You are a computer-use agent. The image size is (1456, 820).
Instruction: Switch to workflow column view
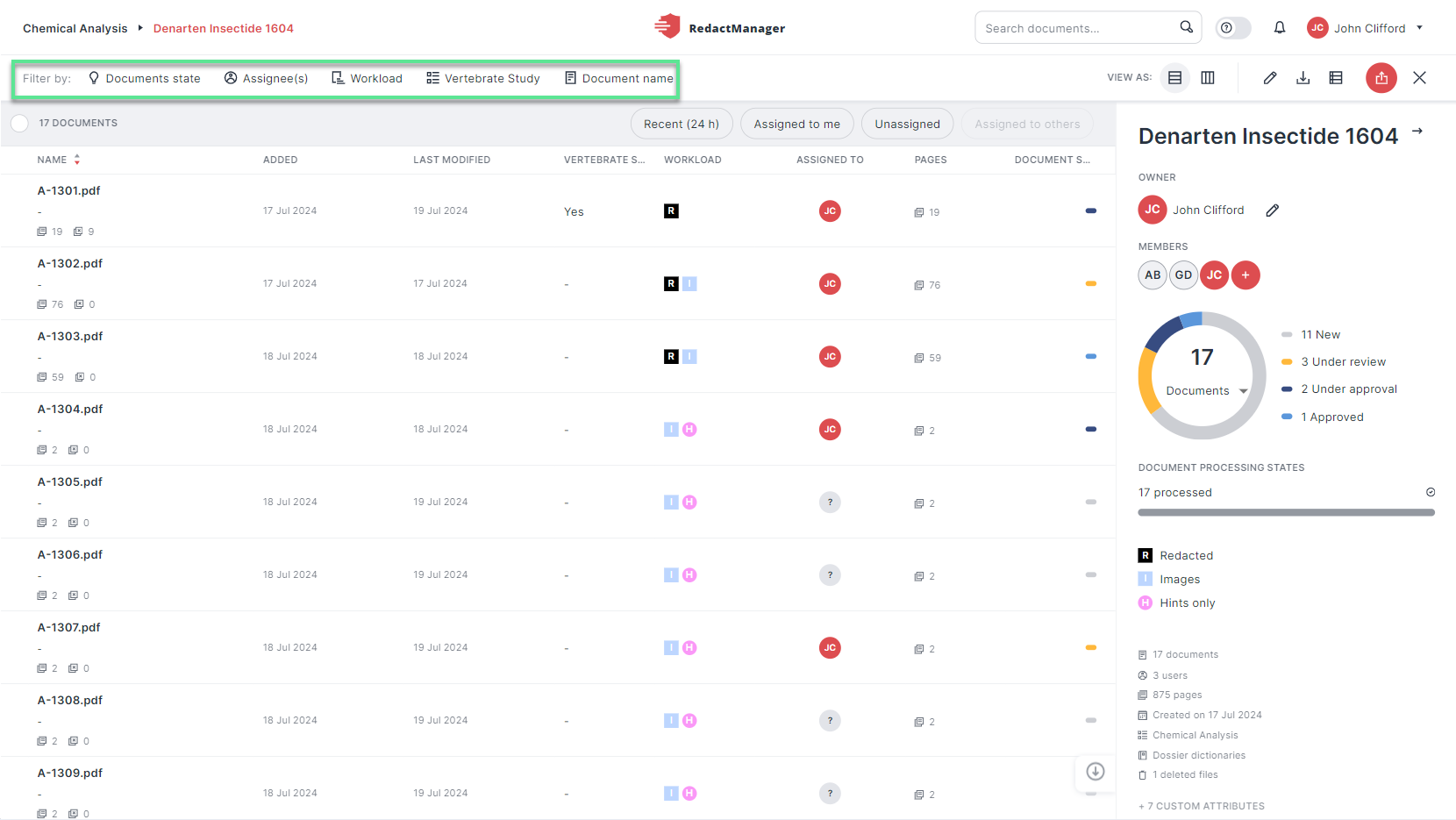pos(1208,78)
